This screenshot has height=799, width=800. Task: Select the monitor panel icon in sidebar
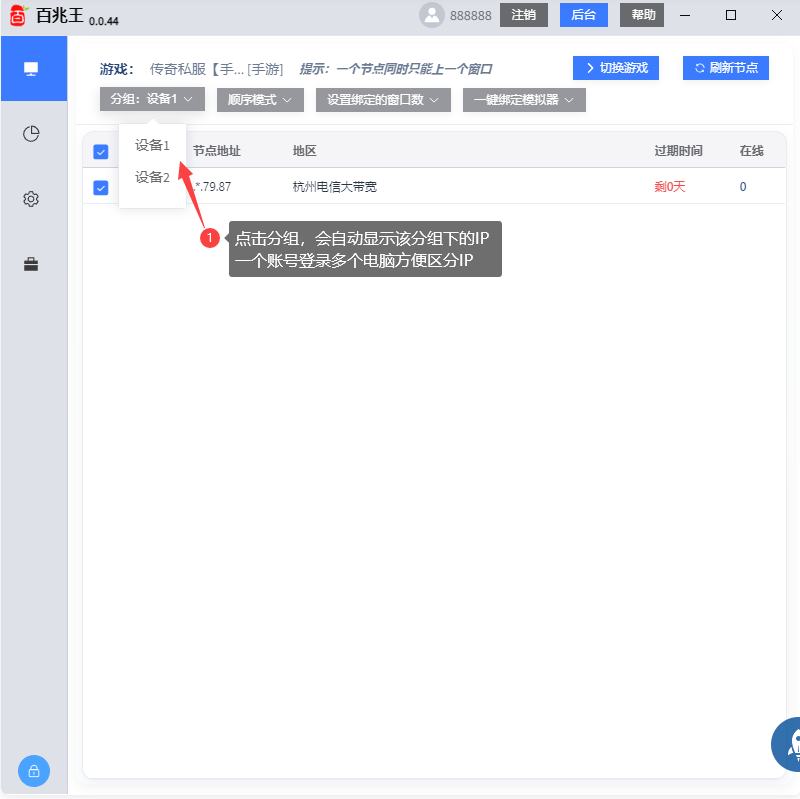click(x=33, y=68)
